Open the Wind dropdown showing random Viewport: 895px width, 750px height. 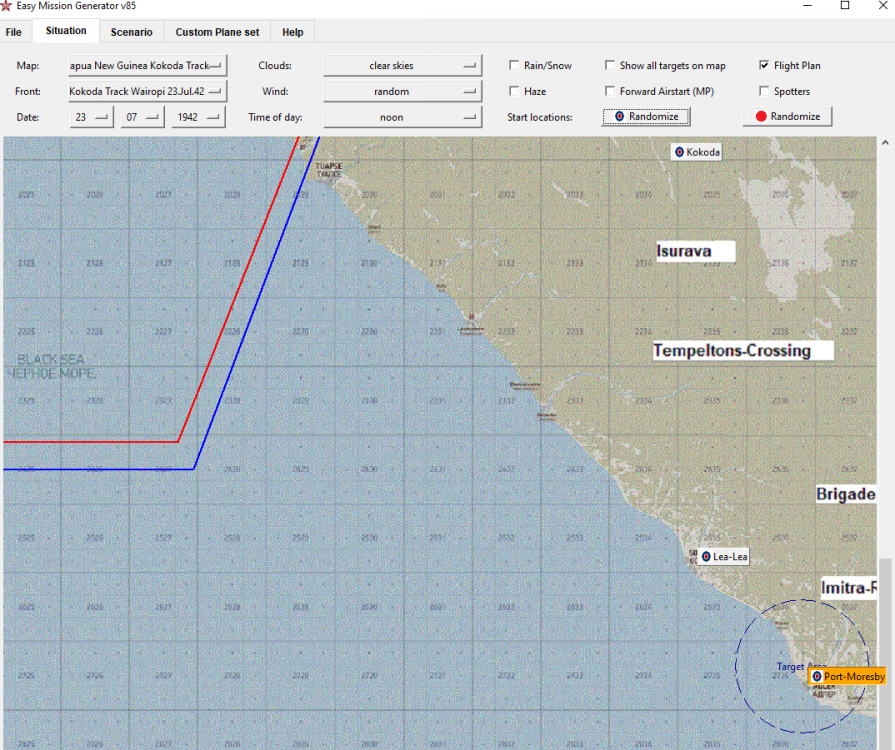[402, 91]
